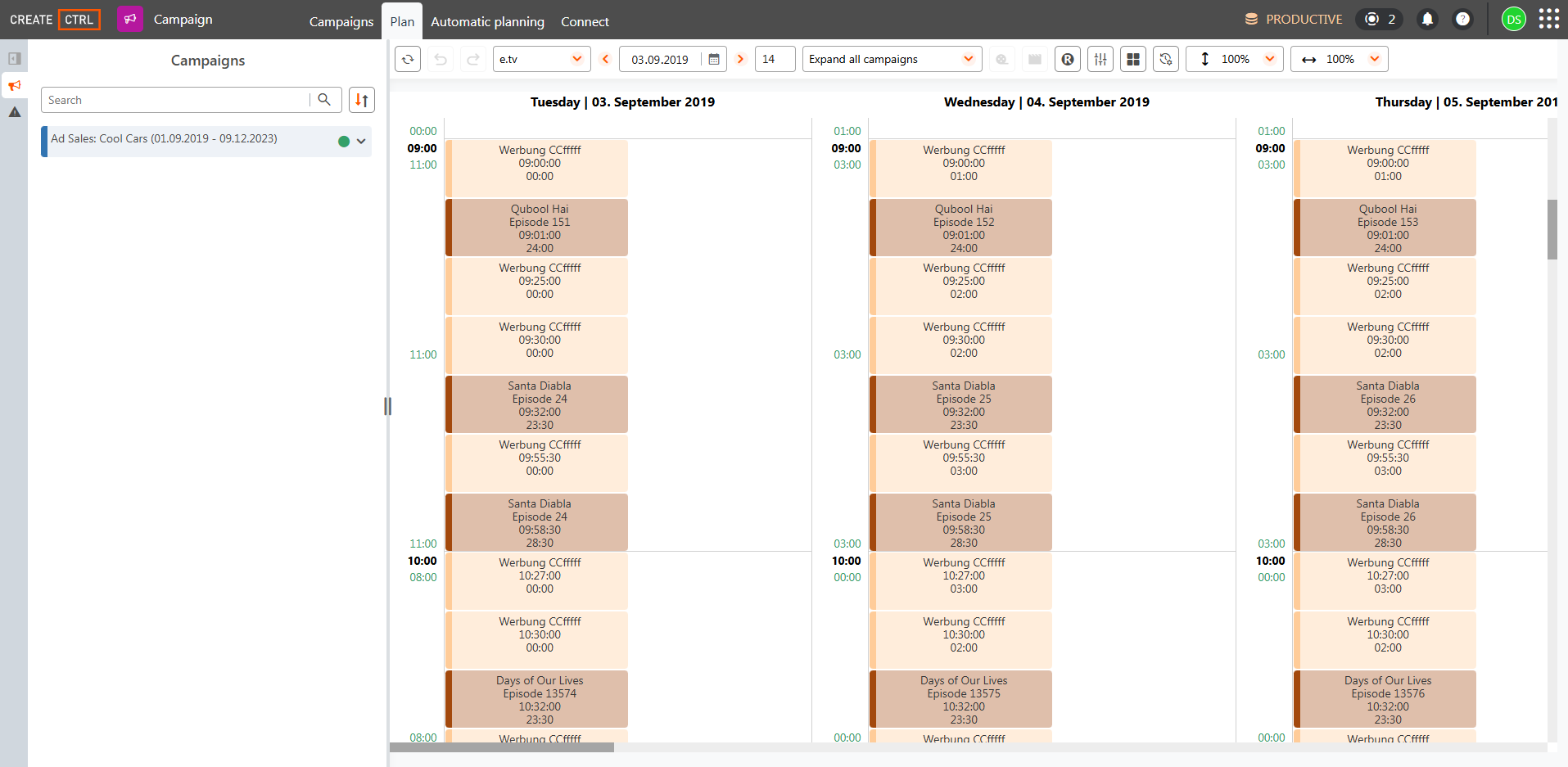Screen dimensions: 1568x767
Task: Click the grid layout toolbar icon
Action: click(1133, 59)
